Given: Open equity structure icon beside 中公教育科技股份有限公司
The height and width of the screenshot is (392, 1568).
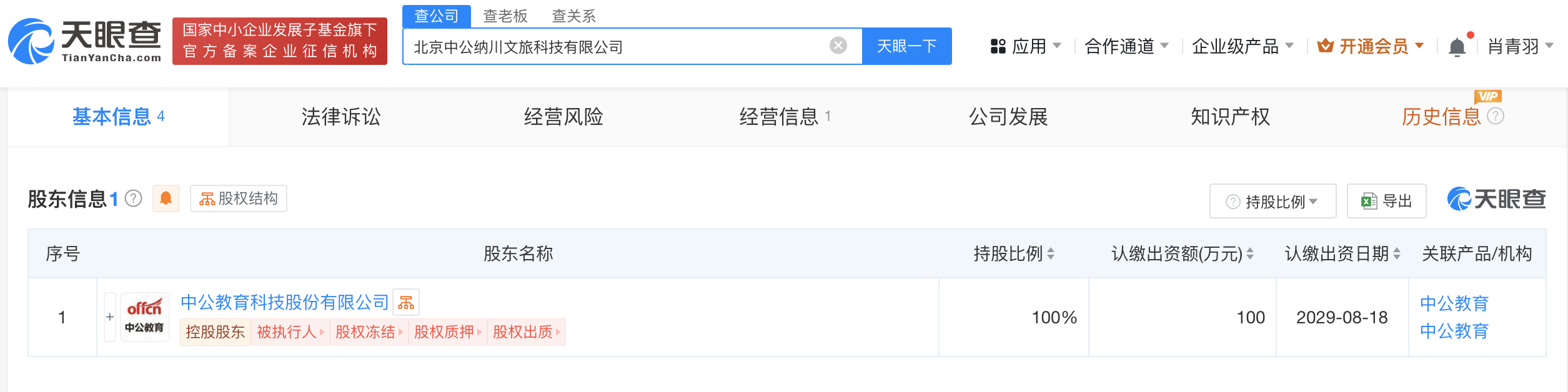Looking at the screenshot, I should (406, 303).
